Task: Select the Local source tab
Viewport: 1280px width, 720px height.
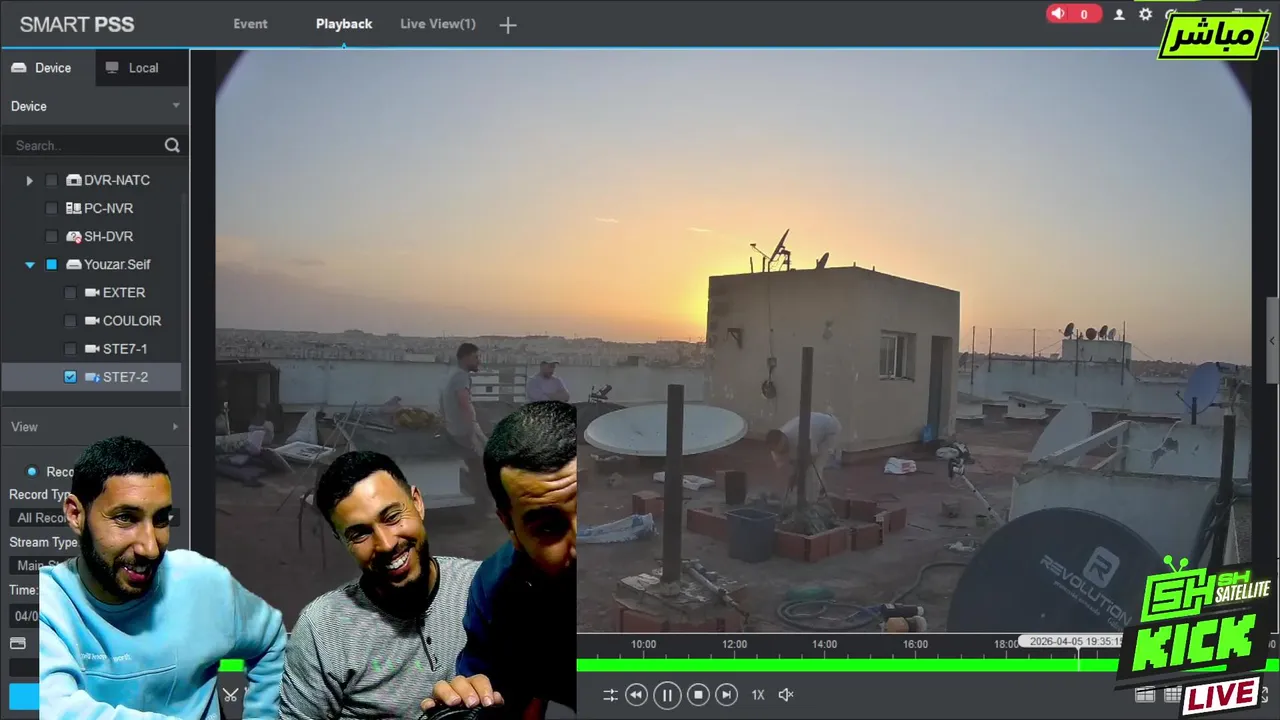Action: pyautogui.click(x=142, y=68)
